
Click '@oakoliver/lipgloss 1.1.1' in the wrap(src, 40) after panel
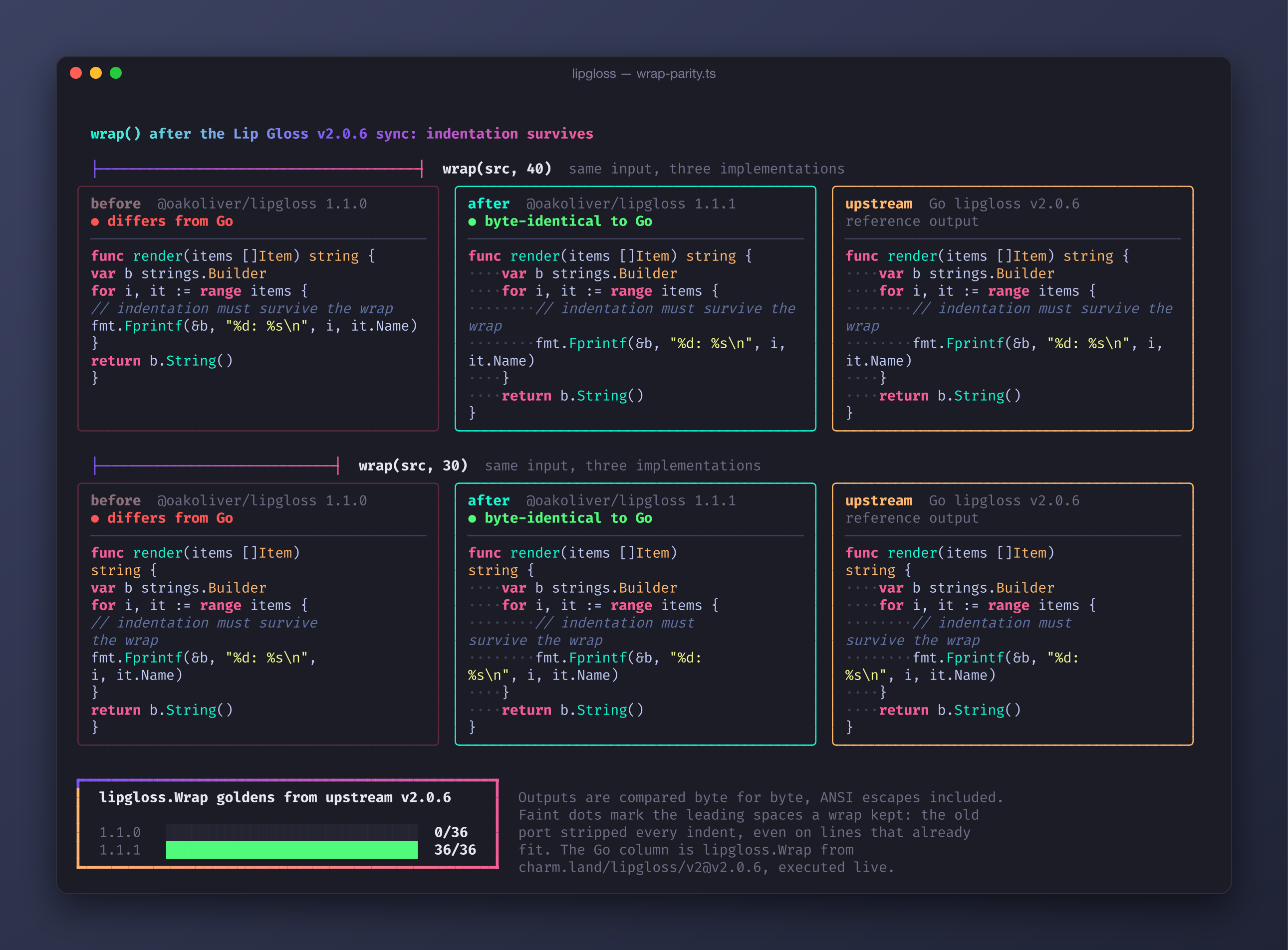631,204
